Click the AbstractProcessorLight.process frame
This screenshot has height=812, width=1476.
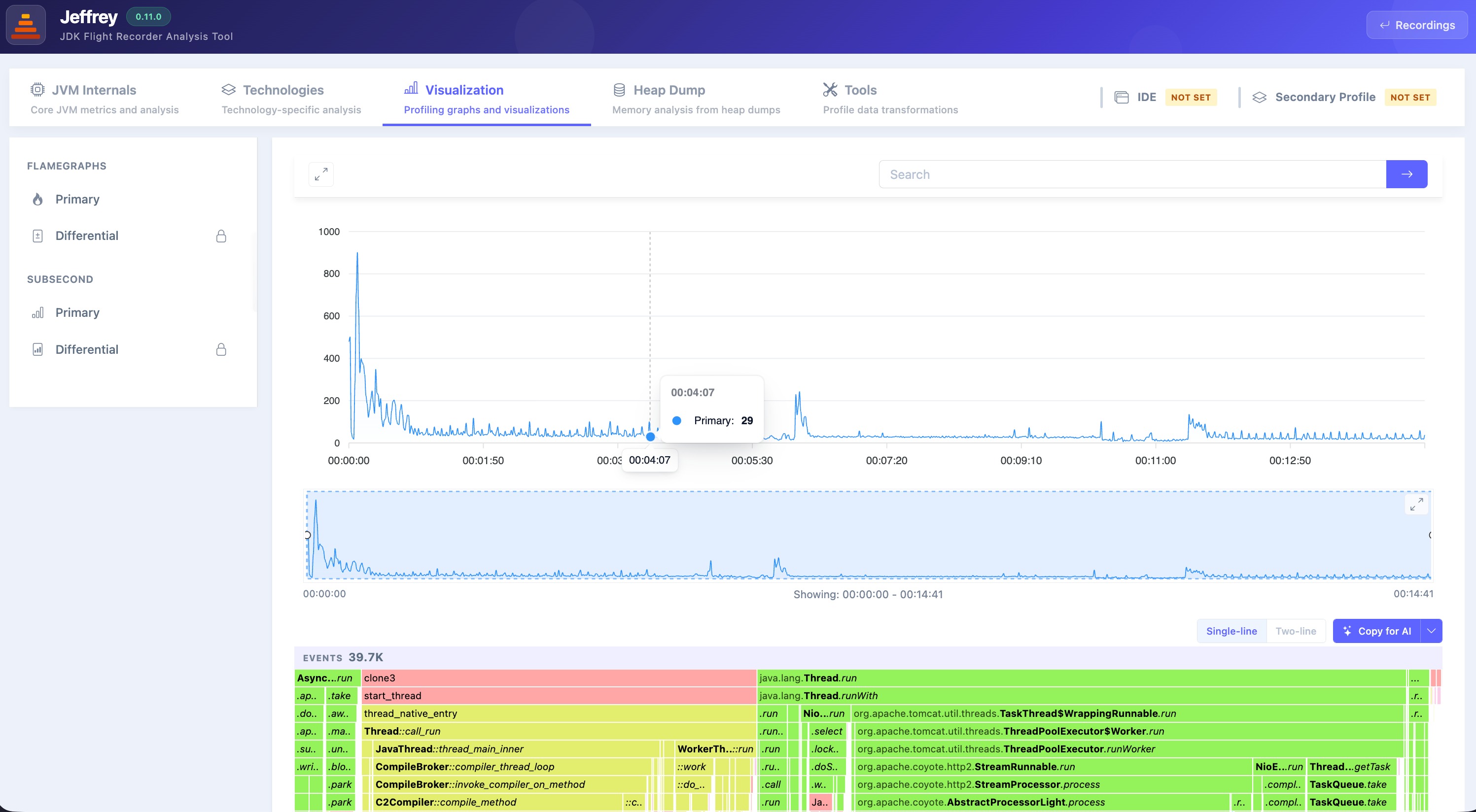(x=1042, y=802)
